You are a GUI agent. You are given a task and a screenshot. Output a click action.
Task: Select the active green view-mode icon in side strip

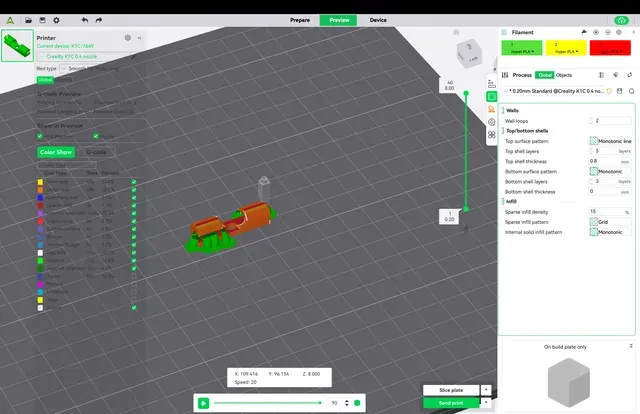pos(491,97)
